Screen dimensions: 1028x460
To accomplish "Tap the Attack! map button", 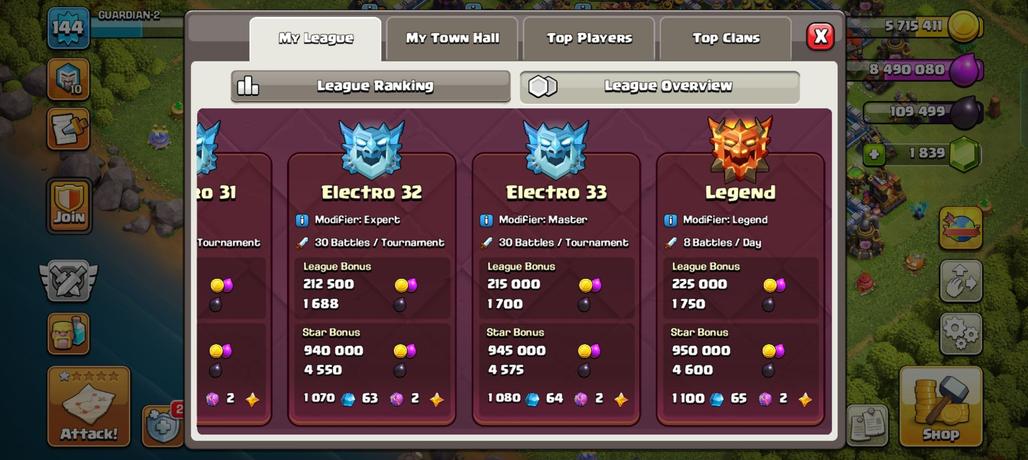I will pos(89,406).
